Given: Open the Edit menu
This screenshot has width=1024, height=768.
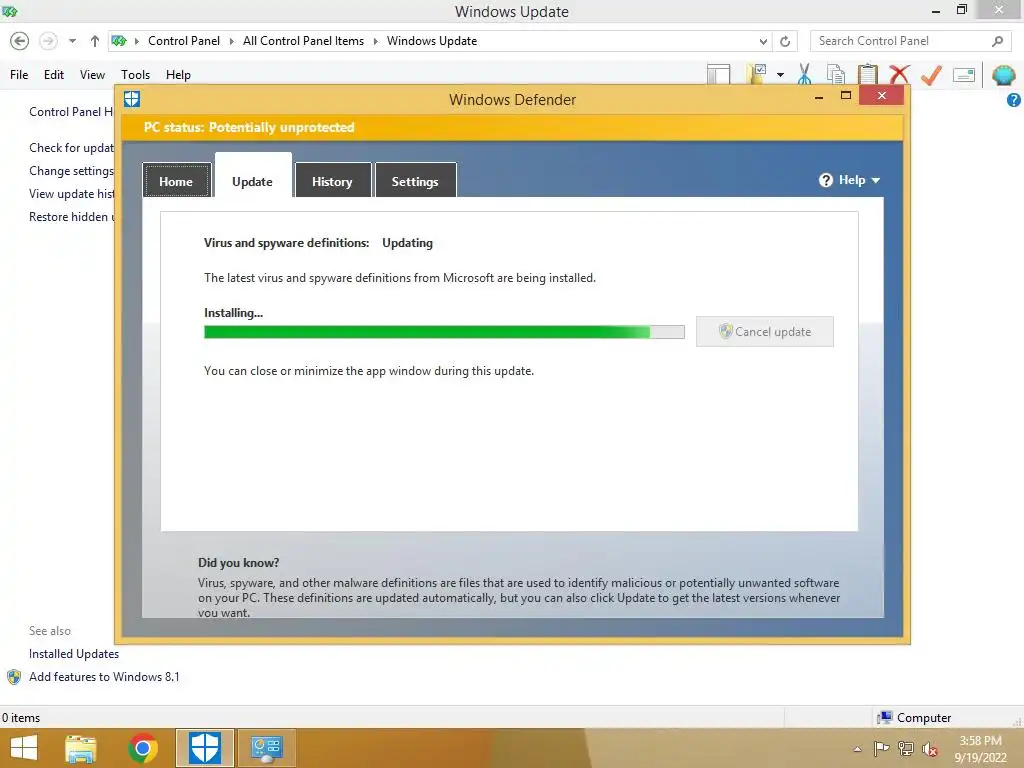Looking at the screenshot, I should coord(54,74).
